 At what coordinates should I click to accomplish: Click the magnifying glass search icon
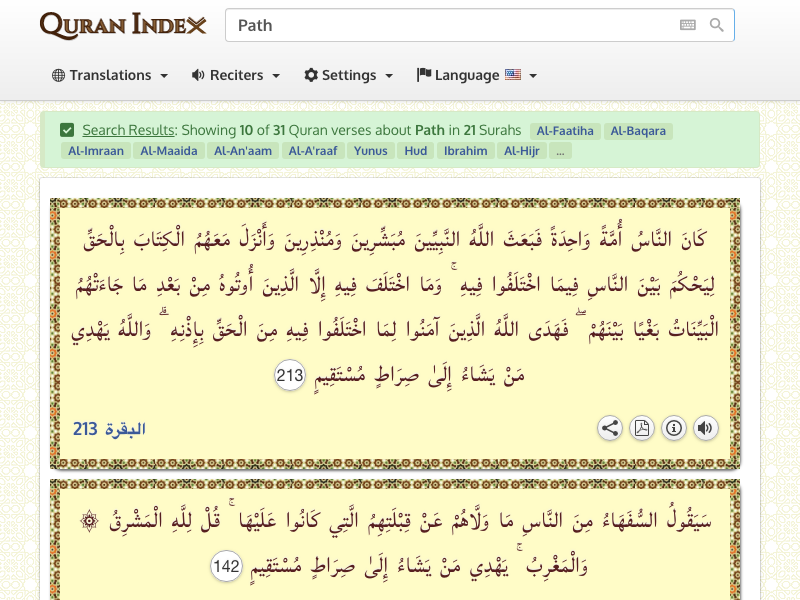pos(717,25)
